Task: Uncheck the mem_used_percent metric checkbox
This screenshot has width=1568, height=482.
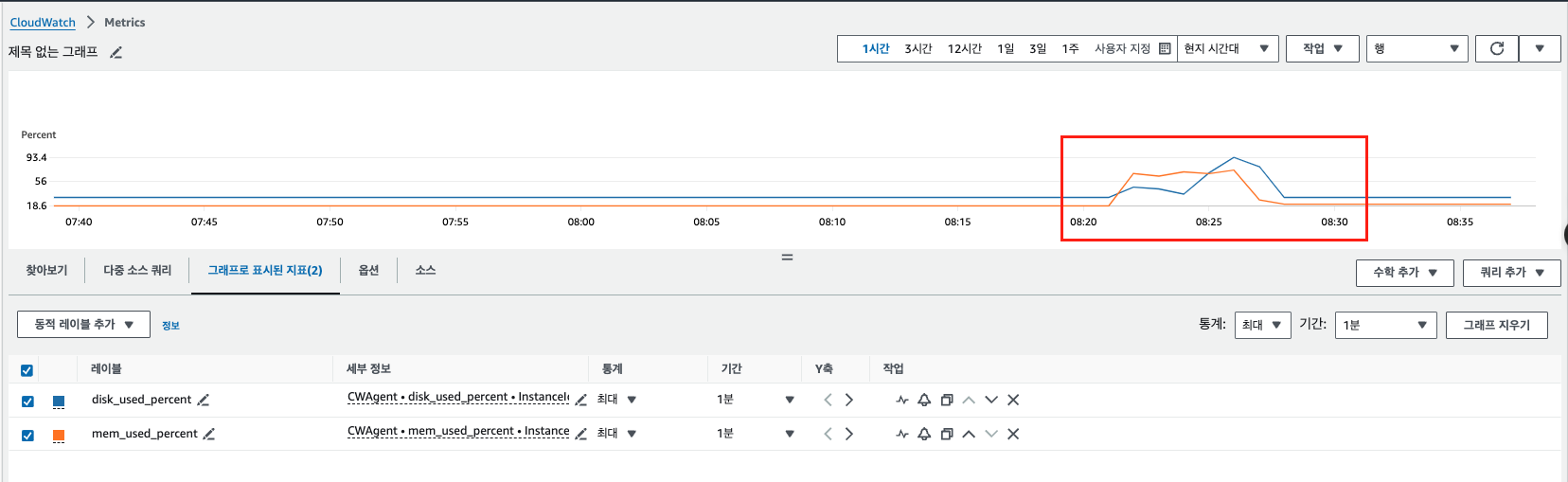Action: coord(27,435)
